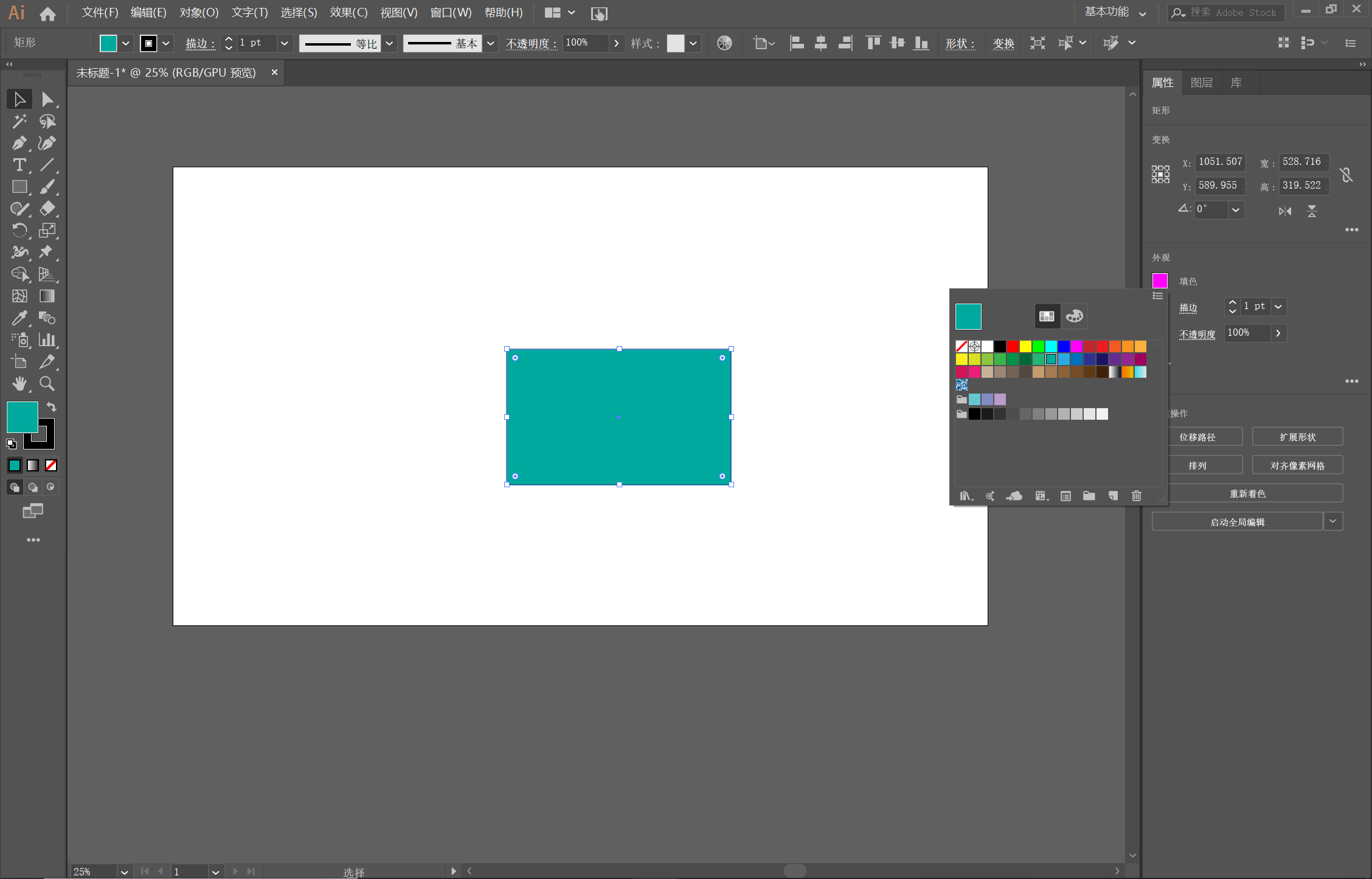Select the Eyedropper tool
This screenshot has width=1372, height=879.
[17, 317]
